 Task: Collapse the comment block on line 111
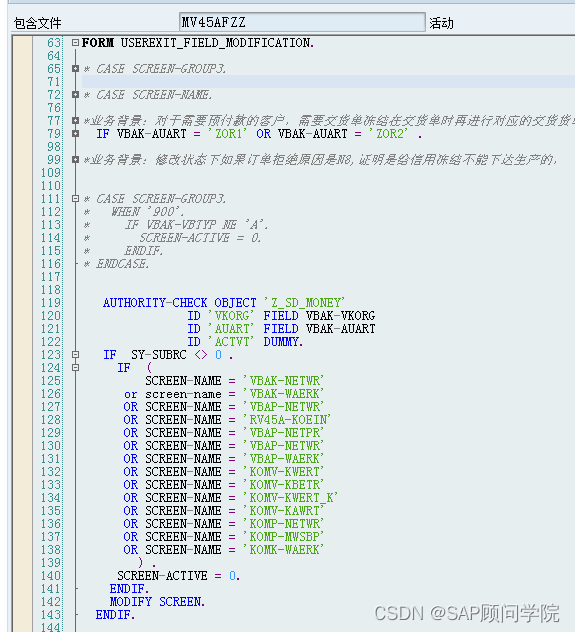tap(75, 198)
